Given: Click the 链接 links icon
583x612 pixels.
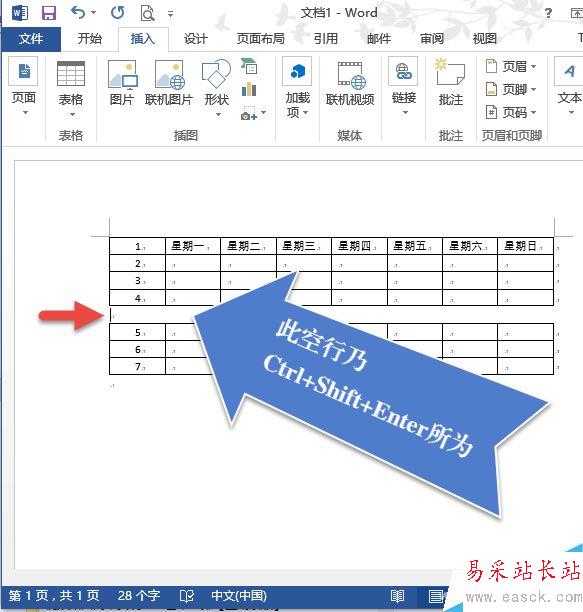Looking at the screenshot, I should 403,71.
